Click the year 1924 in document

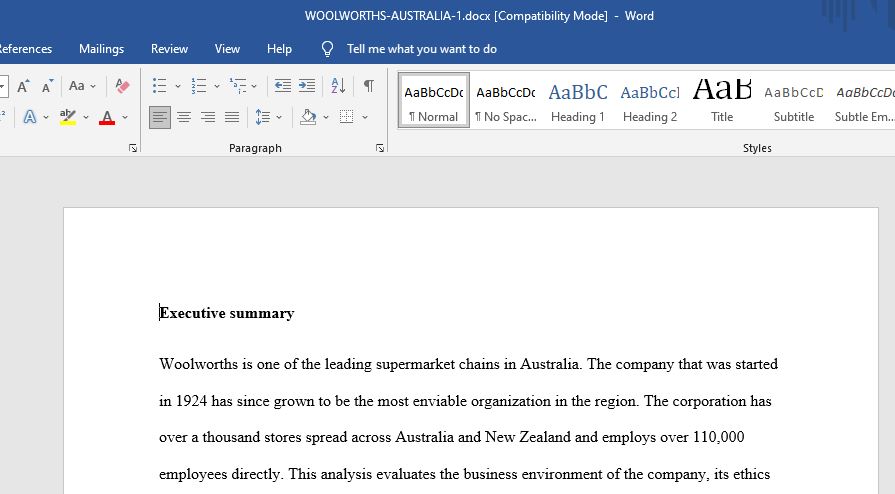[191, 401]
